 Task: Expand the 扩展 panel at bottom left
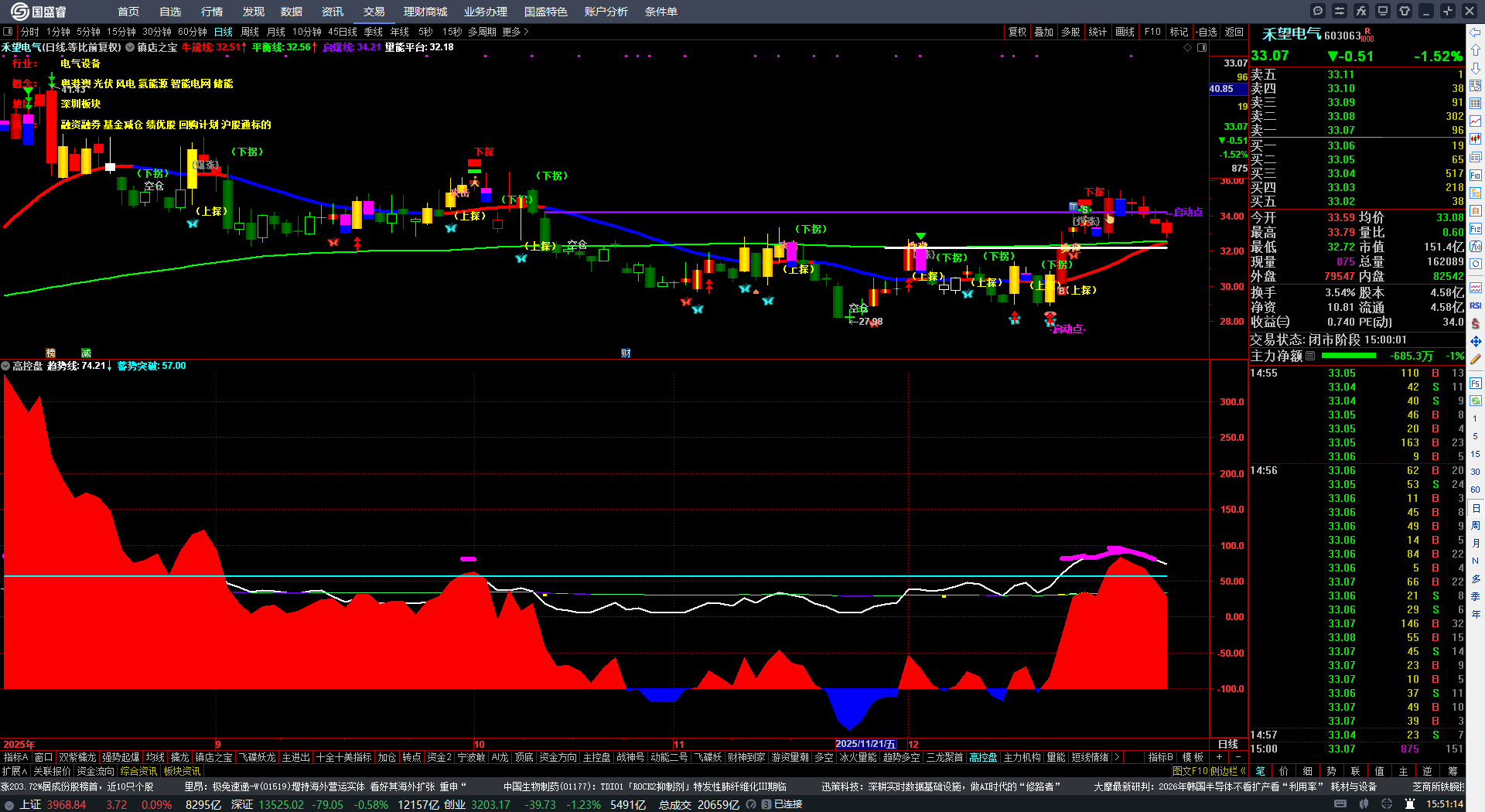coord(15,771)
